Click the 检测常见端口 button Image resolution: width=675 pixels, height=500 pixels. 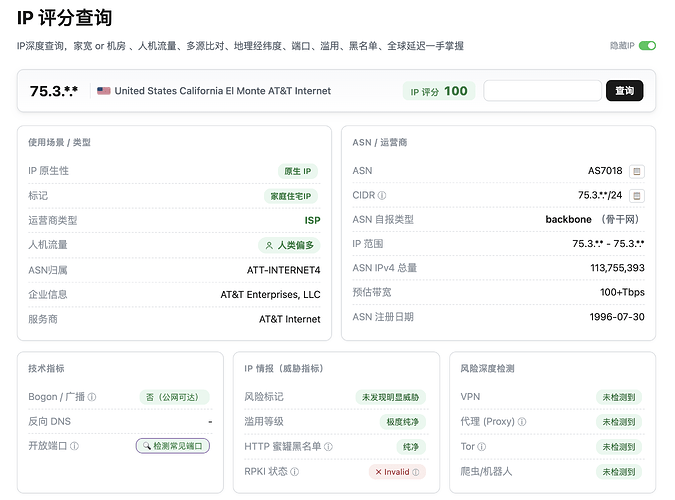point(173,446)
